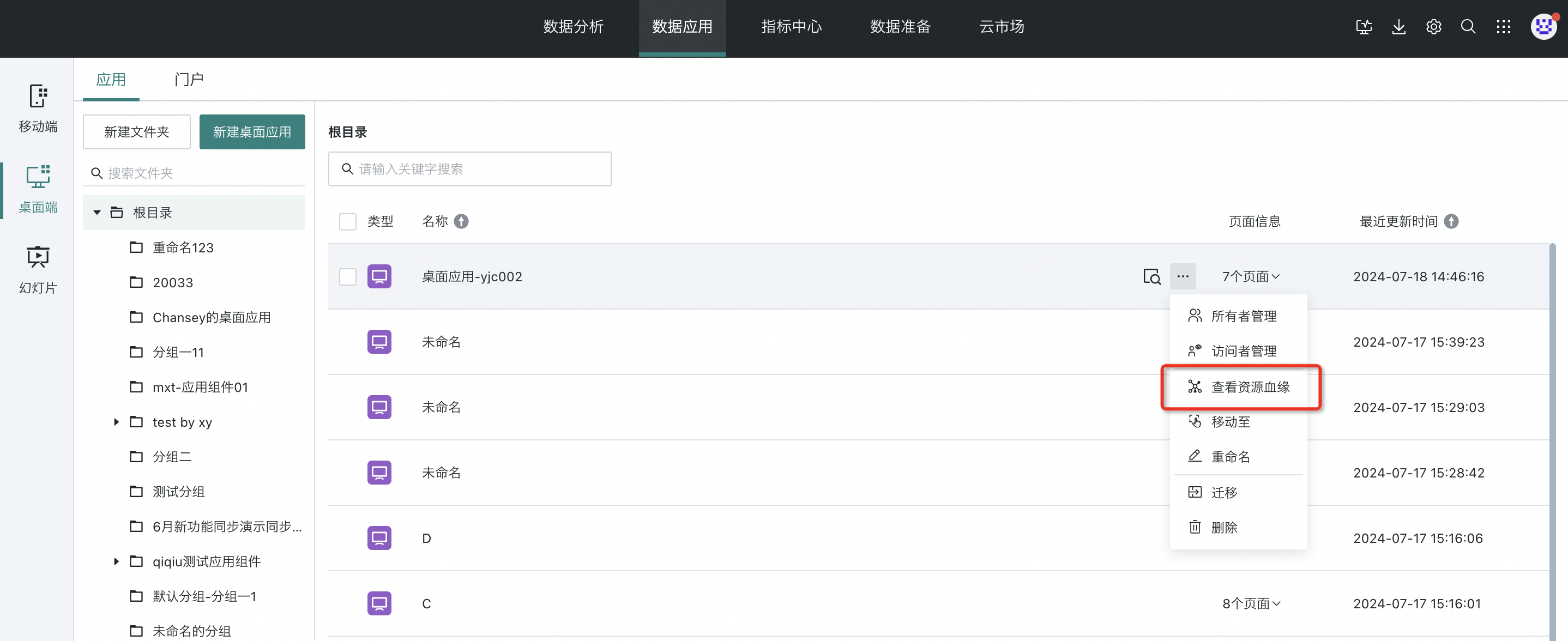Click the three-dot more actions button
This screenshot has height=641, width=1568.
pos(1183,276)
